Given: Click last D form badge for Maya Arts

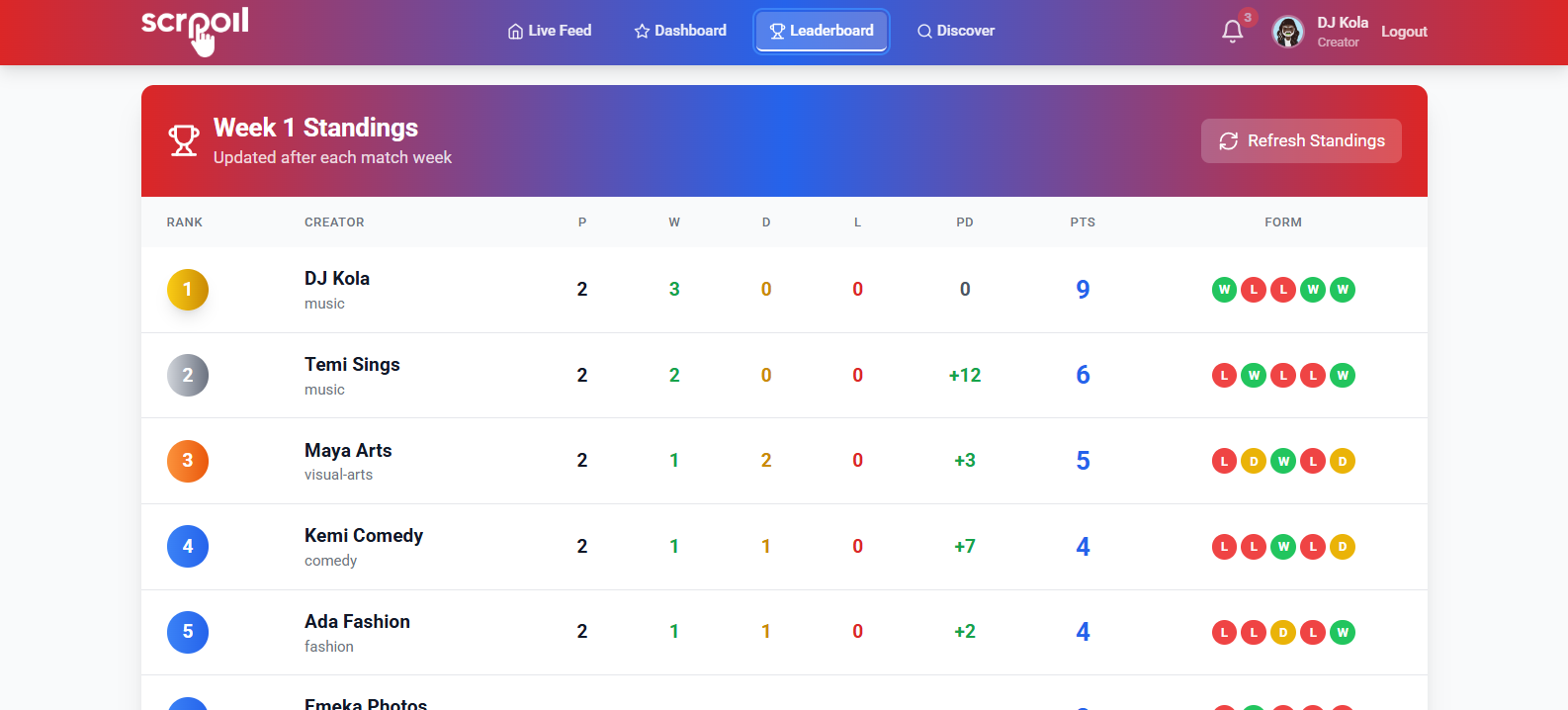Looking at the screenshot, I should [x=1343, y=461].
